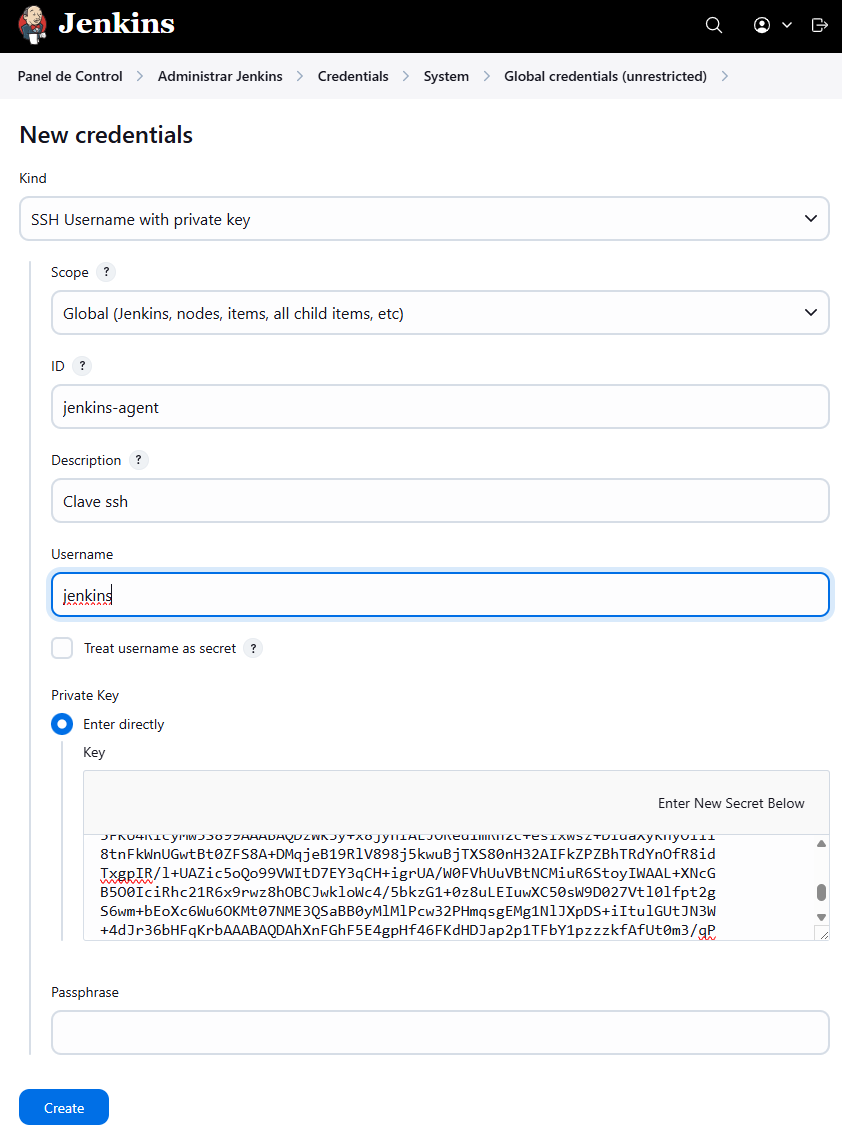
Task: Click the Passphrase label
Action: pos(85,993)
